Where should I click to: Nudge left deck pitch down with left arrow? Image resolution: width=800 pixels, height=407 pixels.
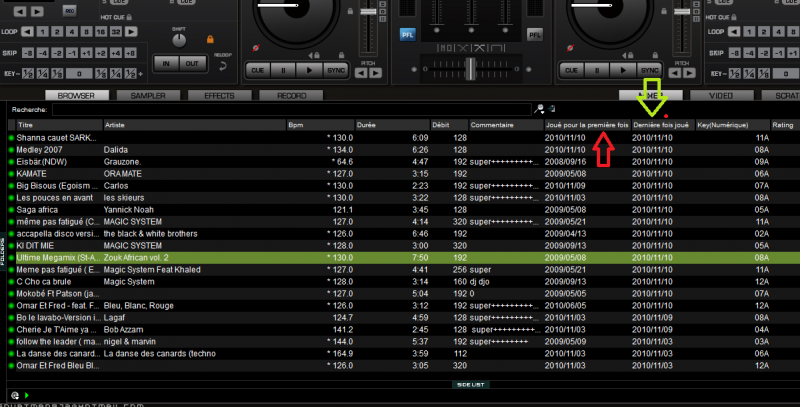tap(361, 73)
